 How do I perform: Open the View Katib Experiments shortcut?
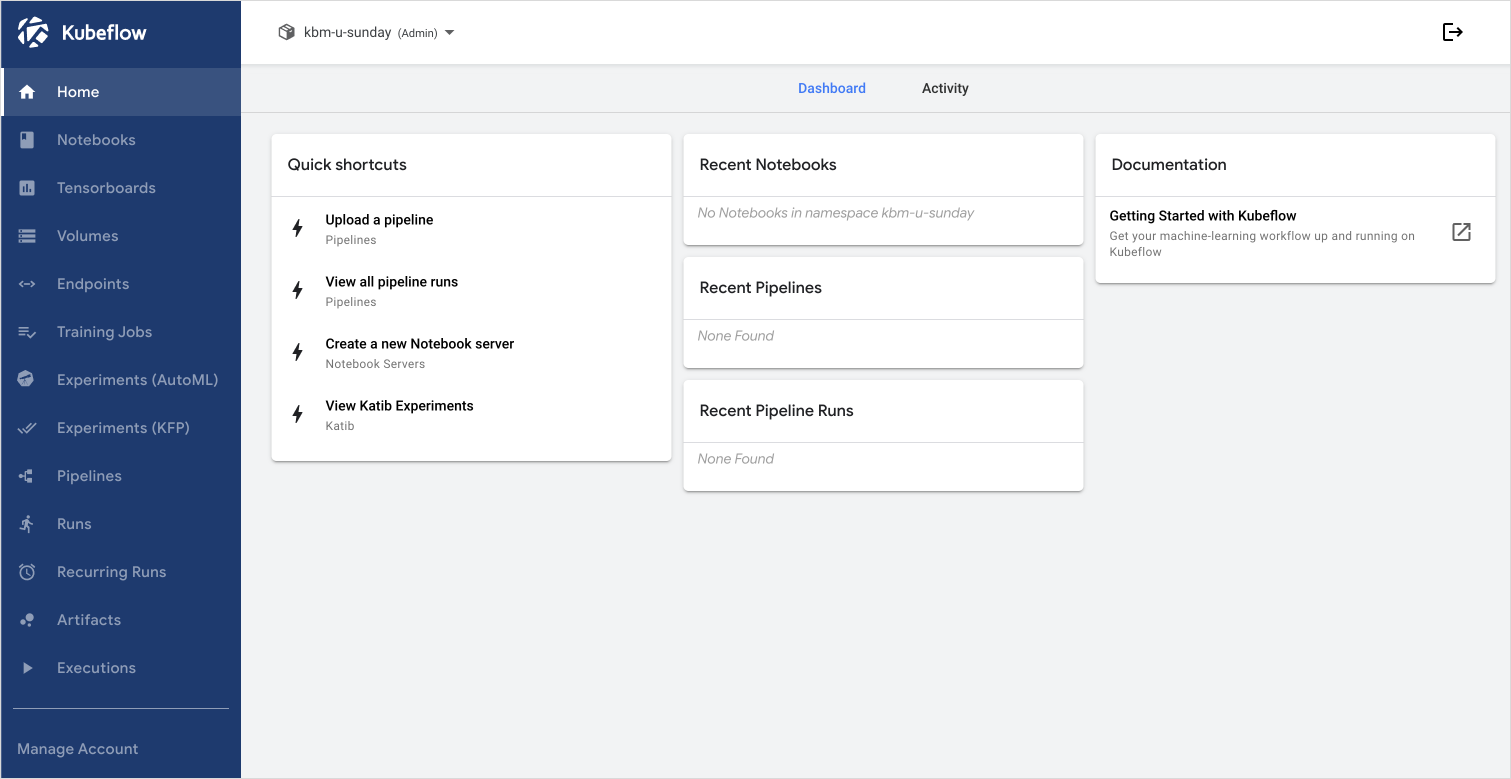[471, 414]
